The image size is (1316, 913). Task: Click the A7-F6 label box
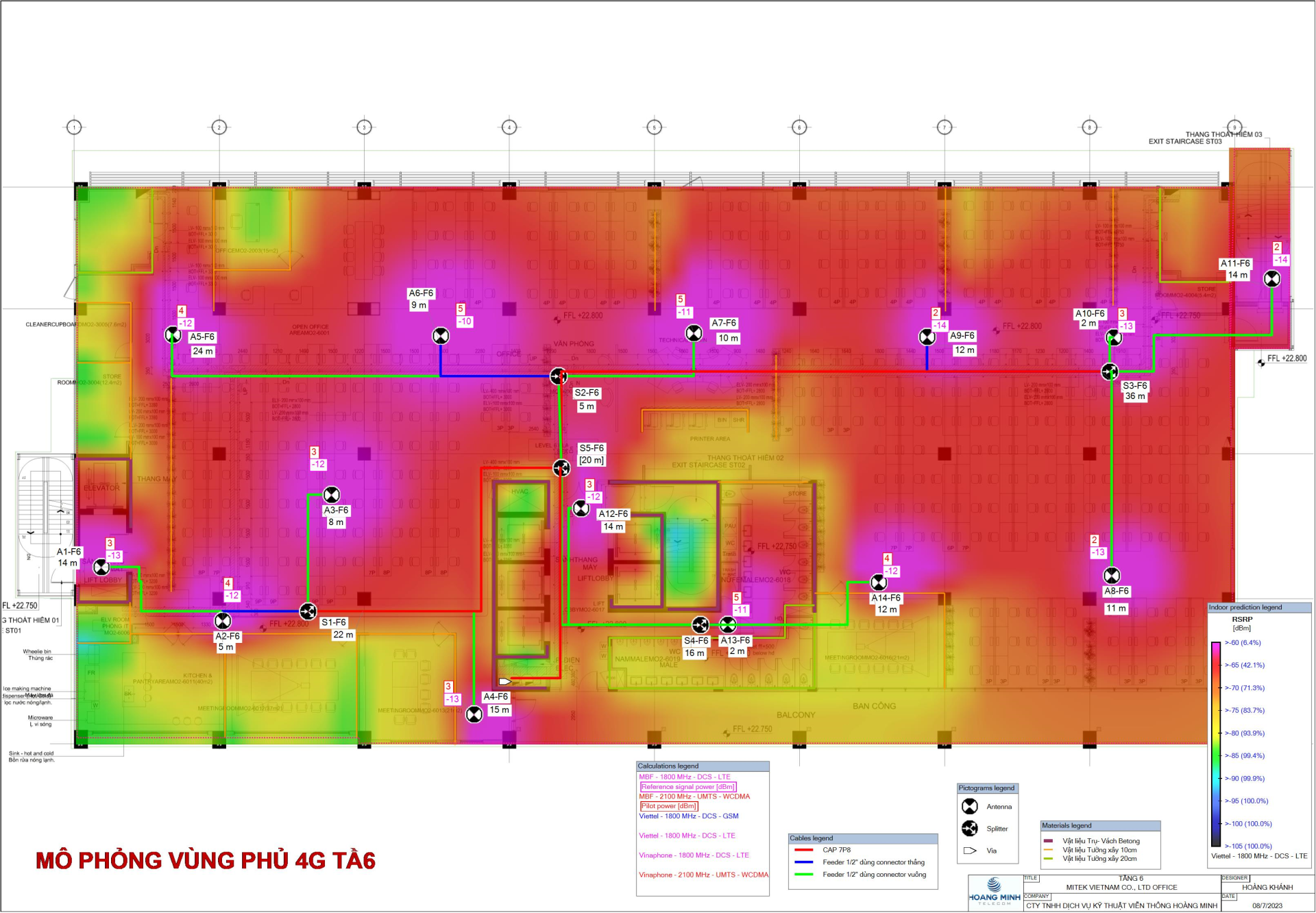(x=724, y=323)
